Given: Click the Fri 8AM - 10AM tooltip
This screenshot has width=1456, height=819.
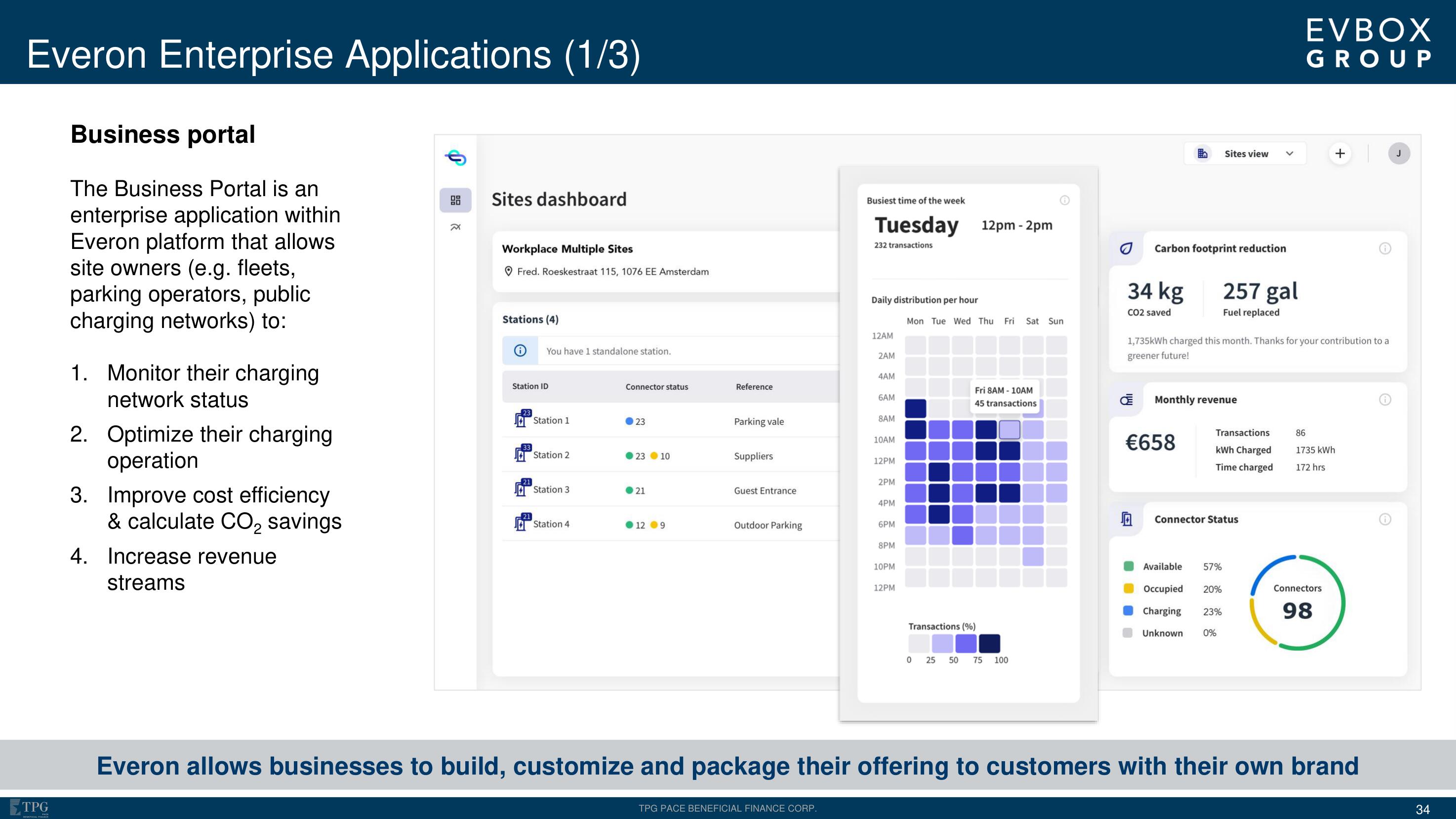Looking at the screenshot, I should [1005, 396].
